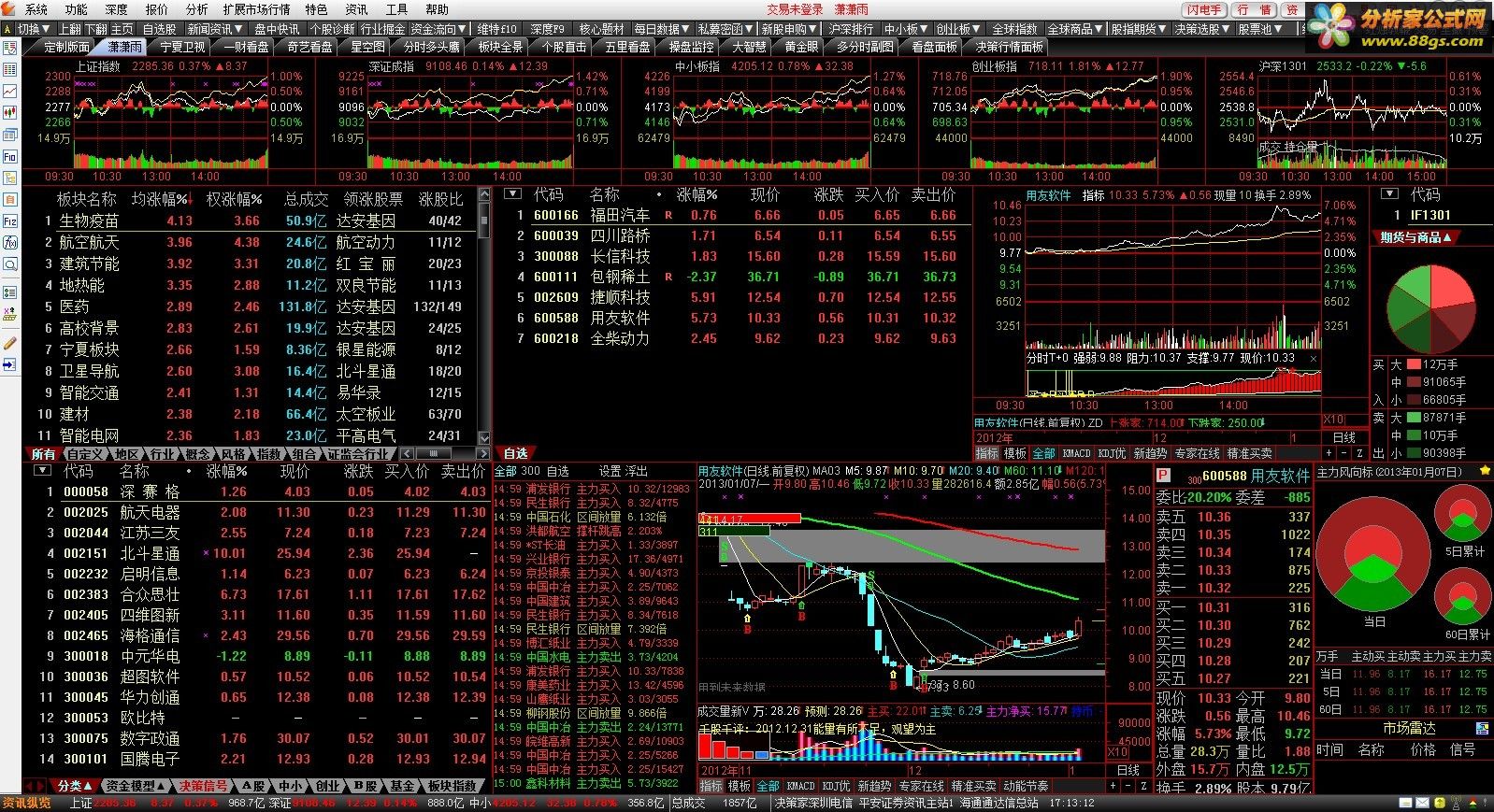Click the 期货与商品 expander label

click(x=1415, y=238)
